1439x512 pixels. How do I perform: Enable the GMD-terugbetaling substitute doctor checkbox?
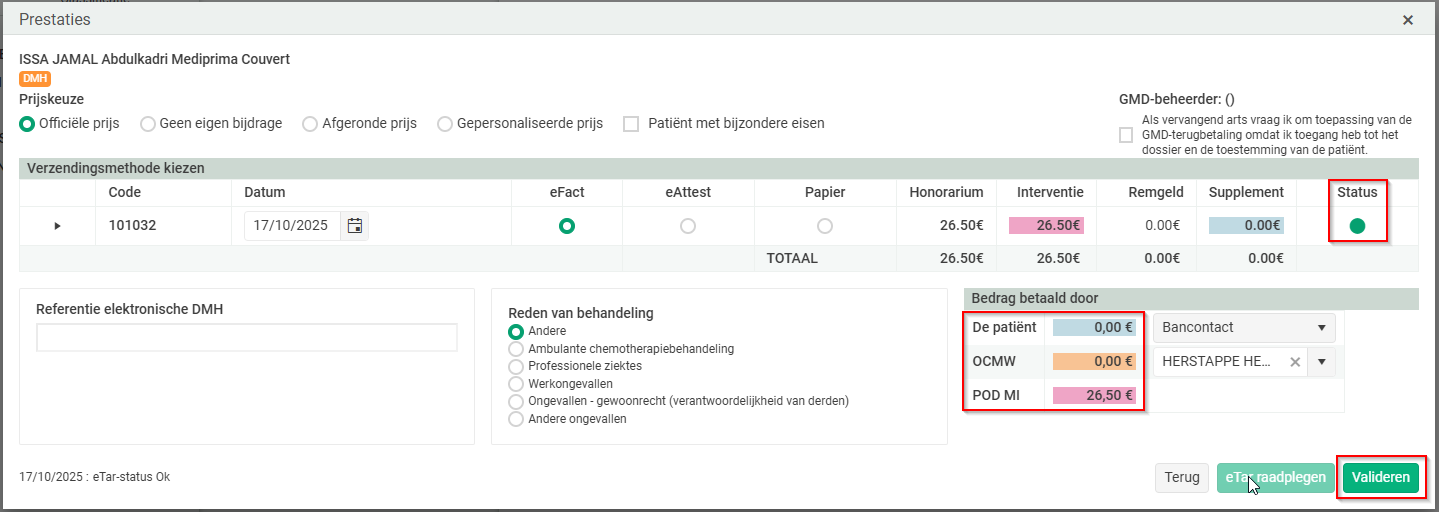pyautogui.click(x=1126, y=134)
